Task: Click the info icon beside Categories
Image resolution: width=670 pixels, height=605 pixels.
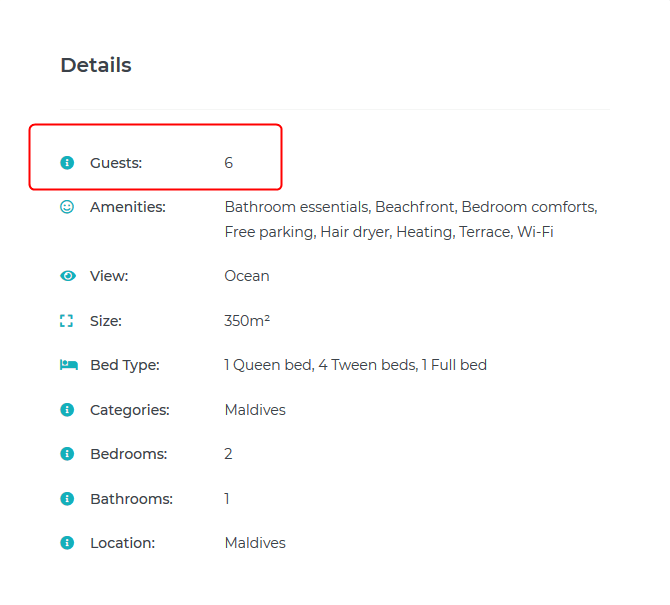Action: pos(68,410)
